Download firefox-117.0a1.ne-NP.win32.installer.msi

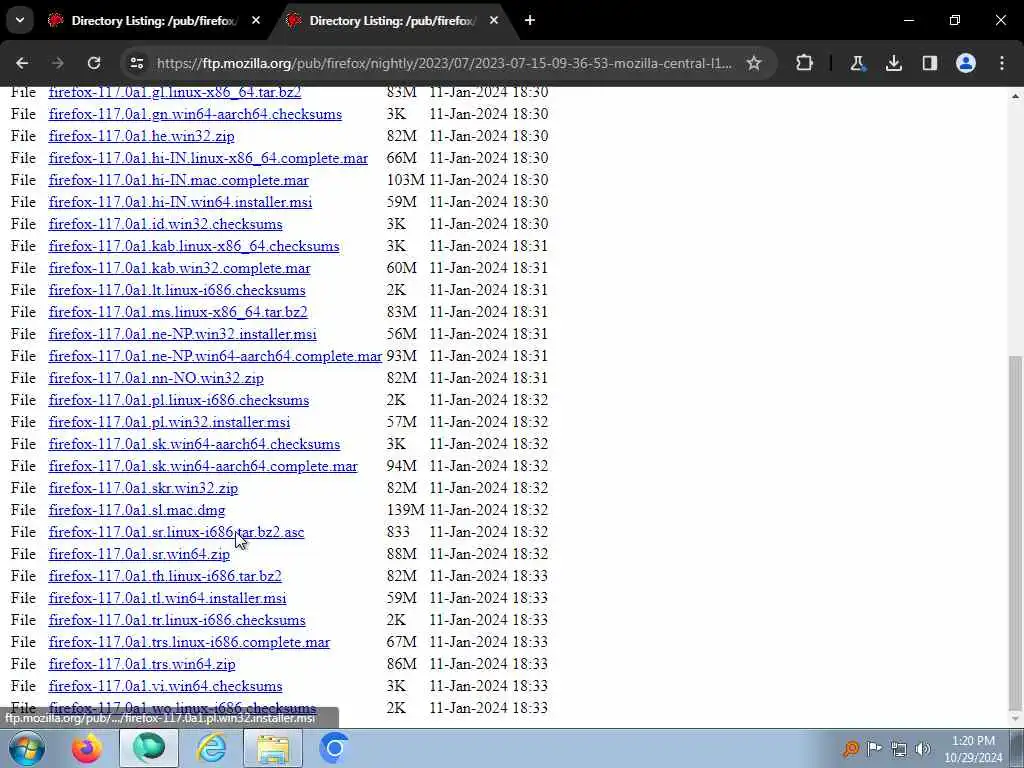click(x=183, y=334)
